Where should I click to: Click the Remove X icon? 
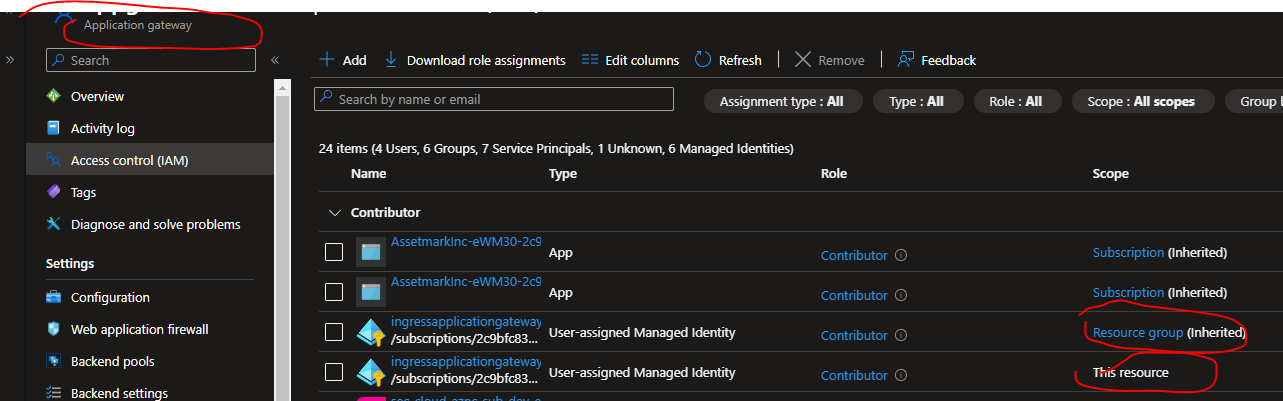tap(803, 60)
